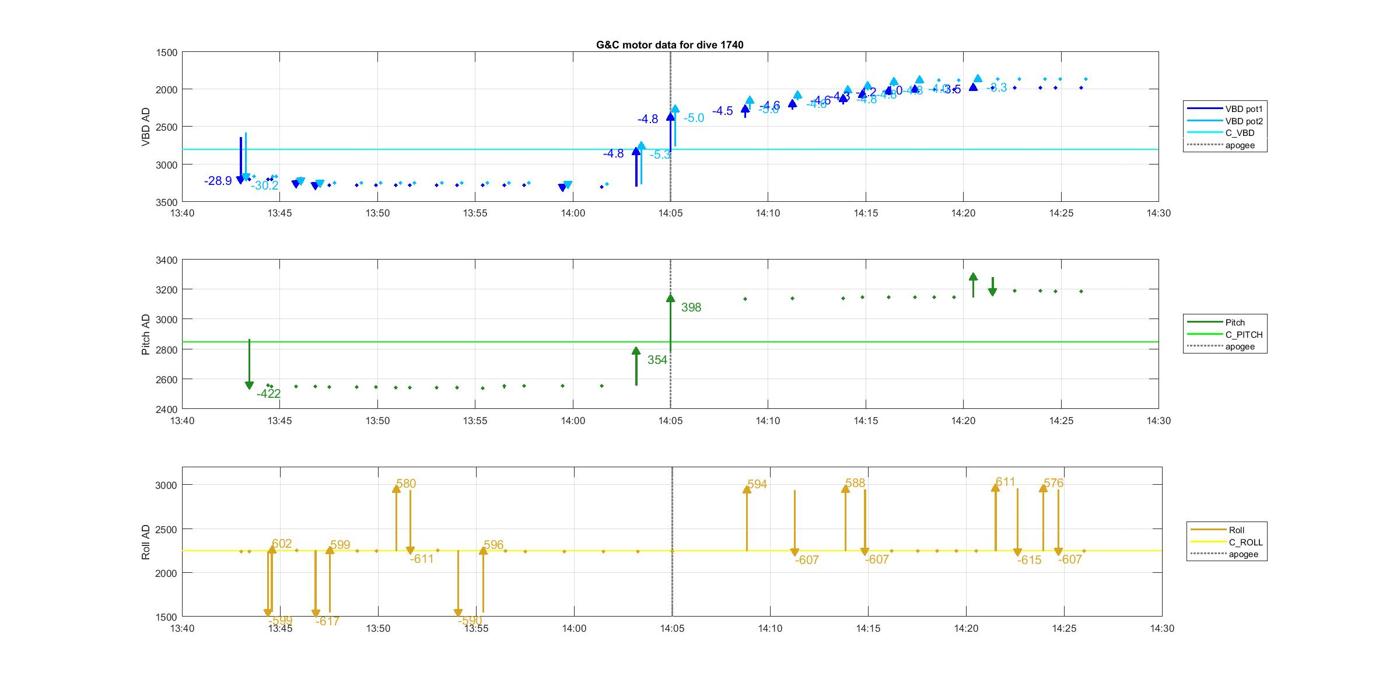Click the "576" roll data label

coord(1053,483)
